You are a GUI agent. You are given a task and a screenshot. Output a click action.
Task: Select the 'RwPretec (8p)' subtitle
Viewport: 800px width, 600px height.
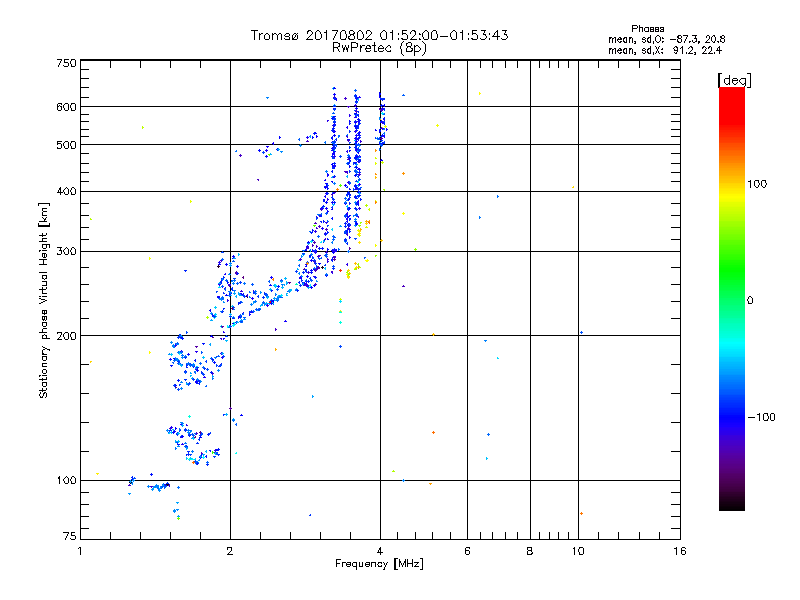[379, 48]
